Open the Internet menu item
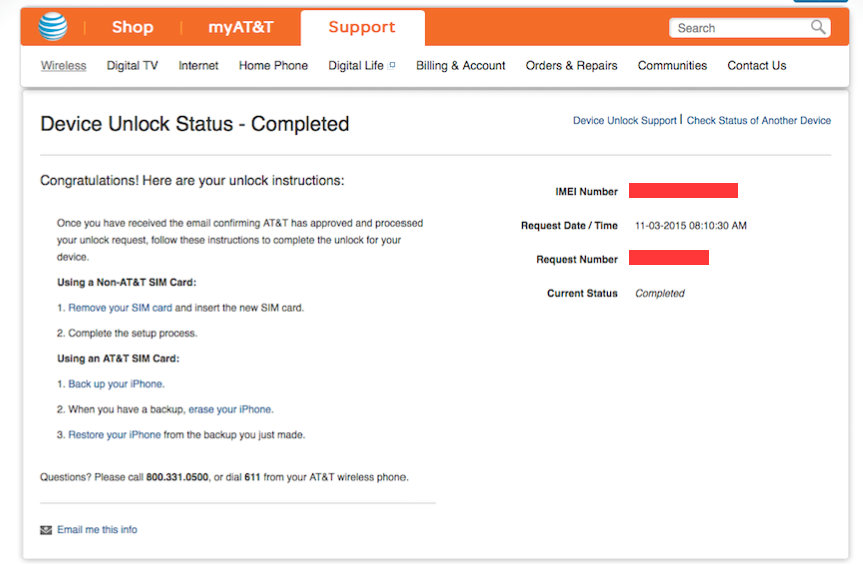Screen dimensions: 863x566 [198, 66]
